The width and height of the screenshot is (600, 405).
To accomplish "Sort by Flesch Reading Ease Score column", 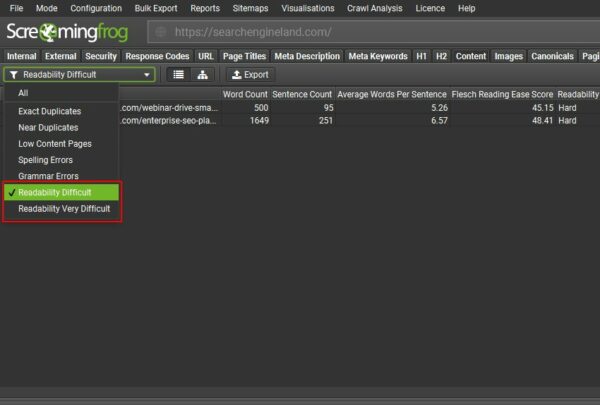I will click(x=502, y=93).
